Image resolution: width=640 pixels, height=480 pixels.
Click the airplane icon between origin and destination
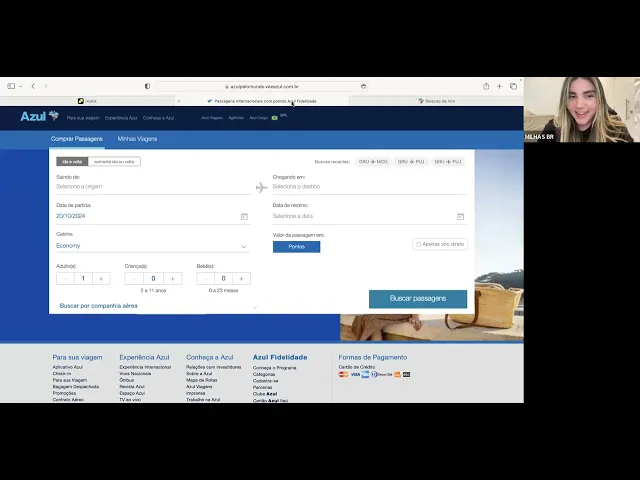click(x=262, y=187)
